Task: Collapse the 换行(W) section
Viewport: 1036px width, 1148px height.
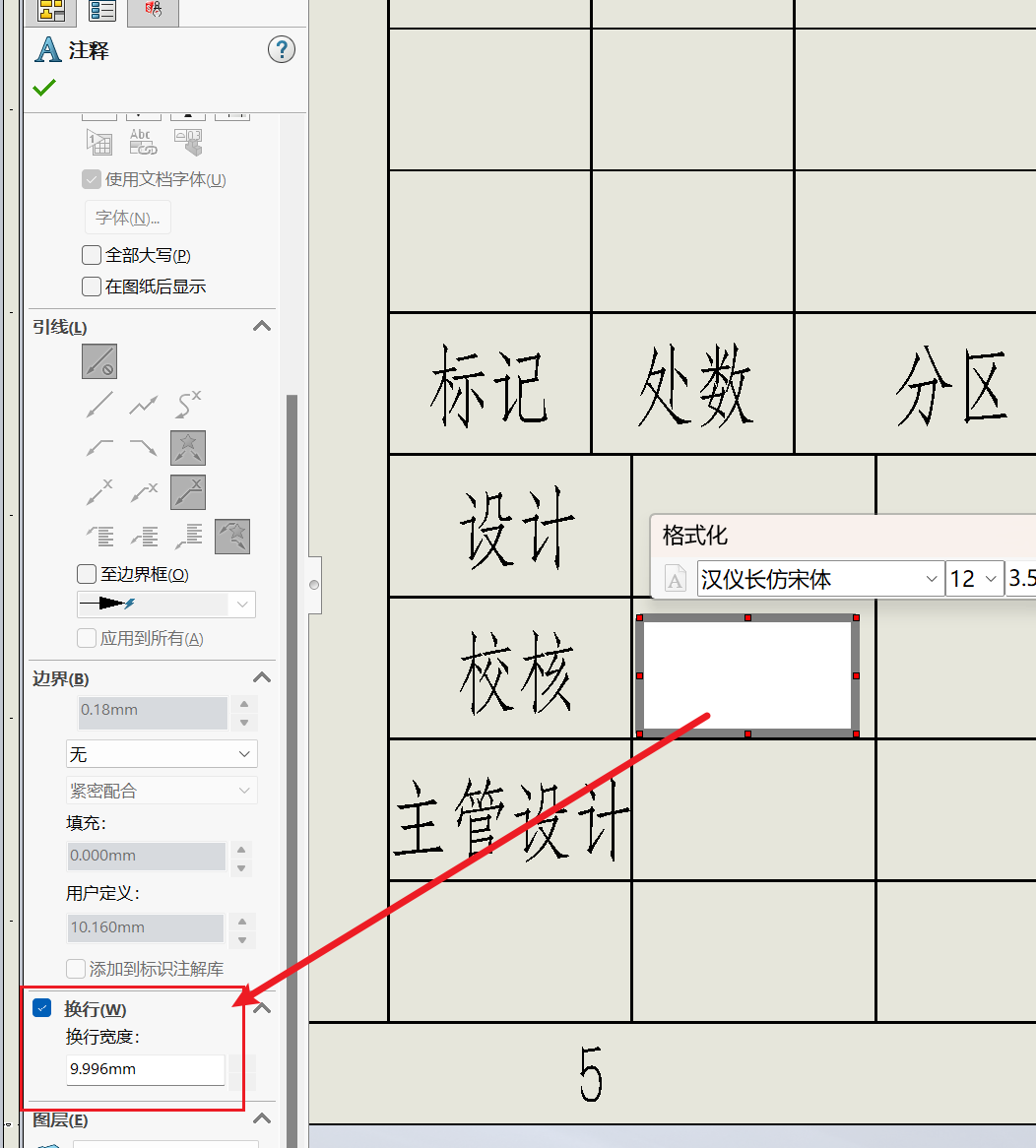Action: coord(262,1009)
